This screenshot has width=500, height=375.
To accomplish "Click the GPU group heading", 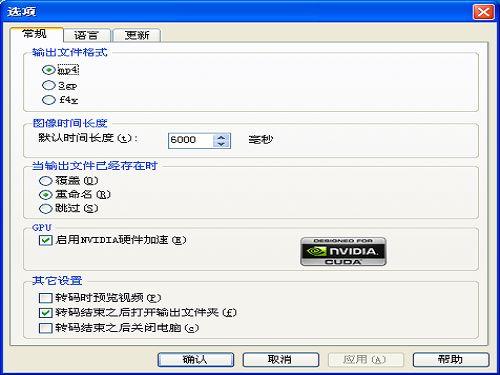I will pyautogui.click(x=42, y=228).
